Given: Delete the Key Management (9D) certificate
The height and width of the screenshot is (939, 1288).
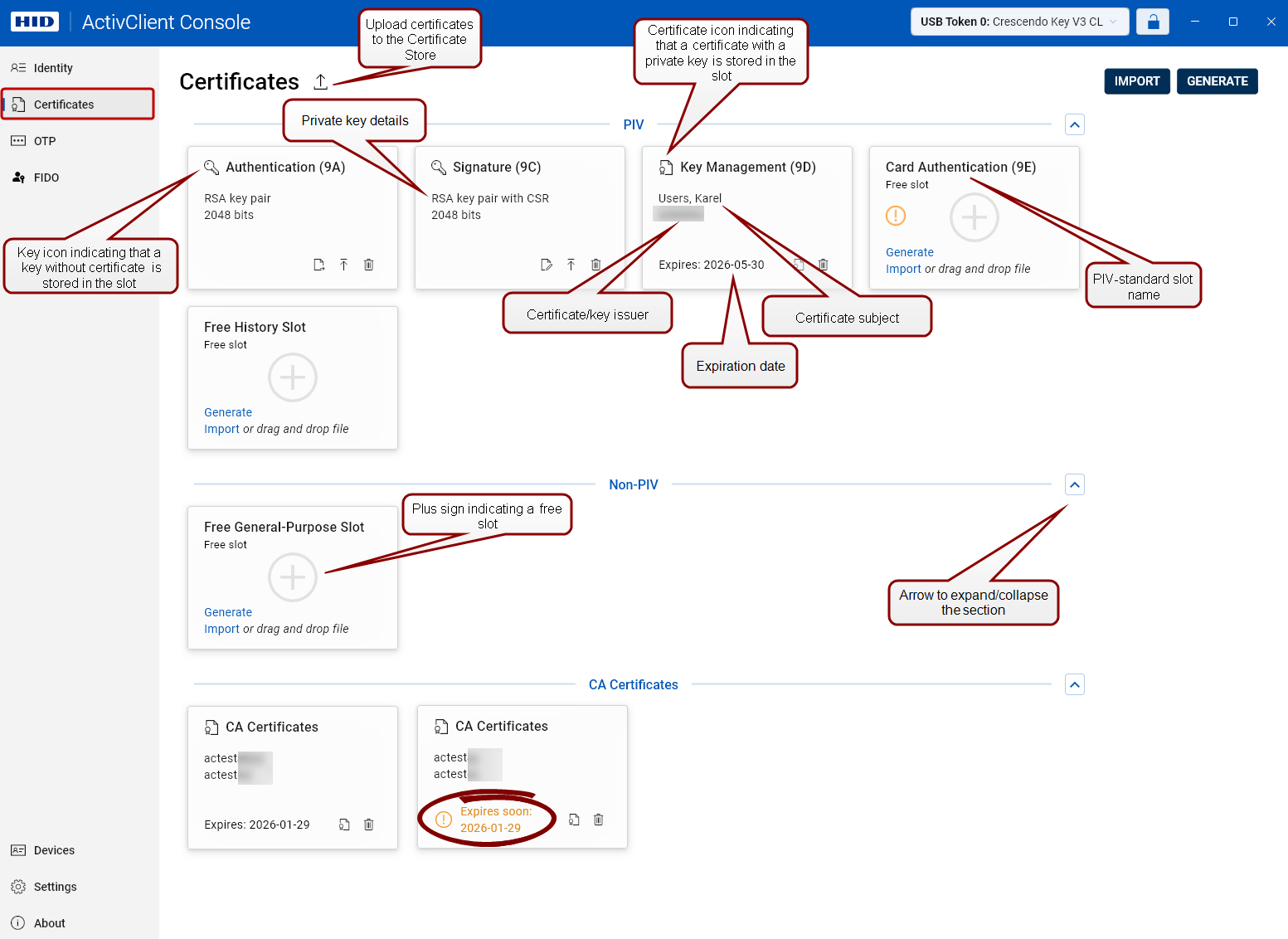Looking at the screenshot, I should [824, 265].
